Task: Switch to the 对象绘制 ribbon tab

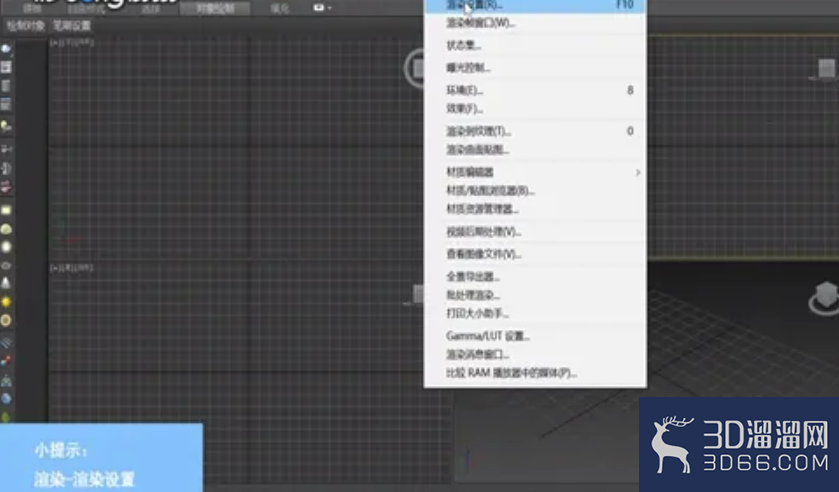Action: point(215,9)
